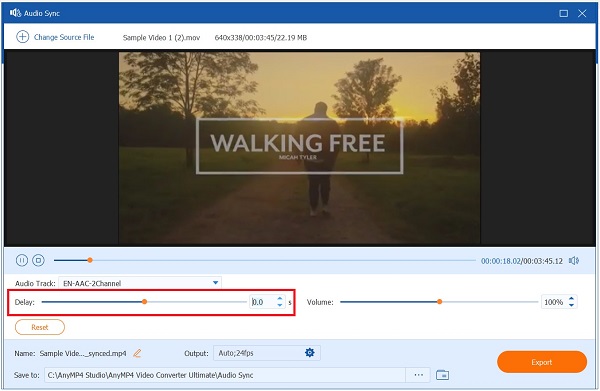
Task: Open the output folder icon
Action: (x=442, y=375)
